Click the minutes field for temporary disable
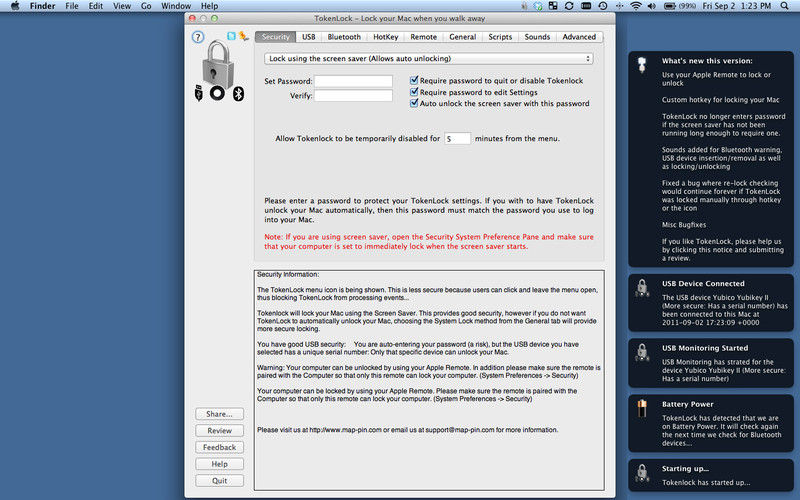This screenshot has width=800, height=500. 457,138
